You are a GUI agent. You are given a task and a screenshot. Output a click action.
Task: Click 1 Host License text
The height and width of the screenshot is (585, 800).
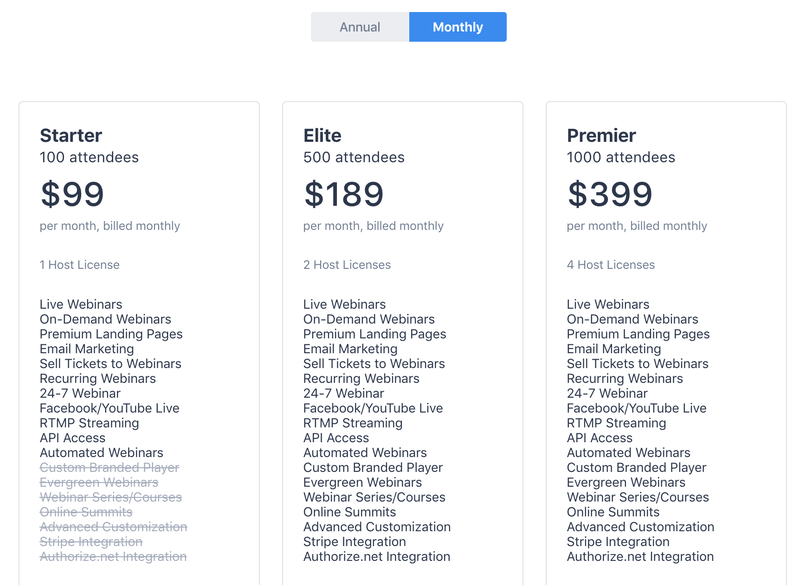point(80,265)
